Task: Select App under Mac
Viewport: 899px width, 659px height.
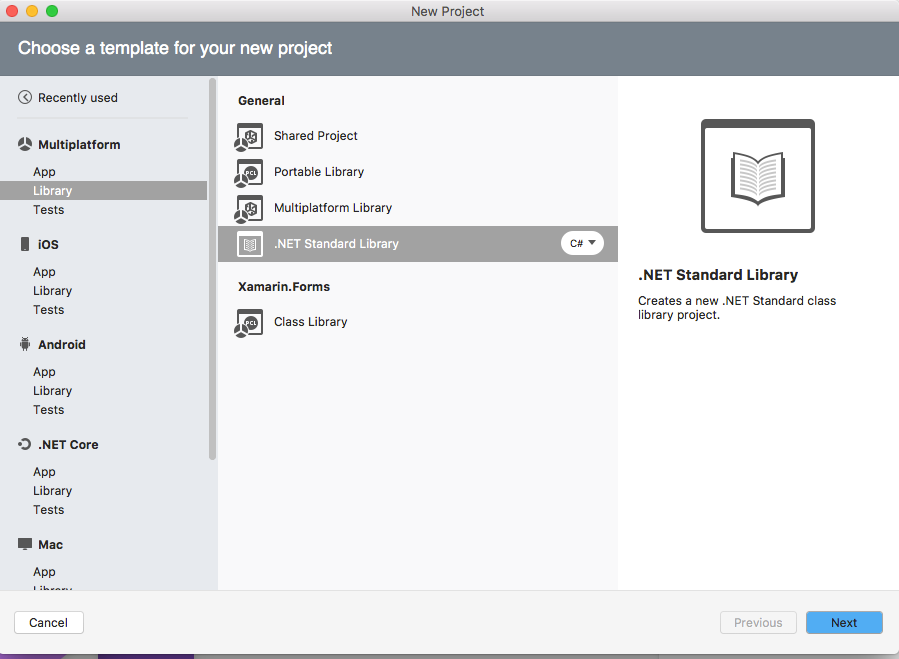Action: pos(44,572)
